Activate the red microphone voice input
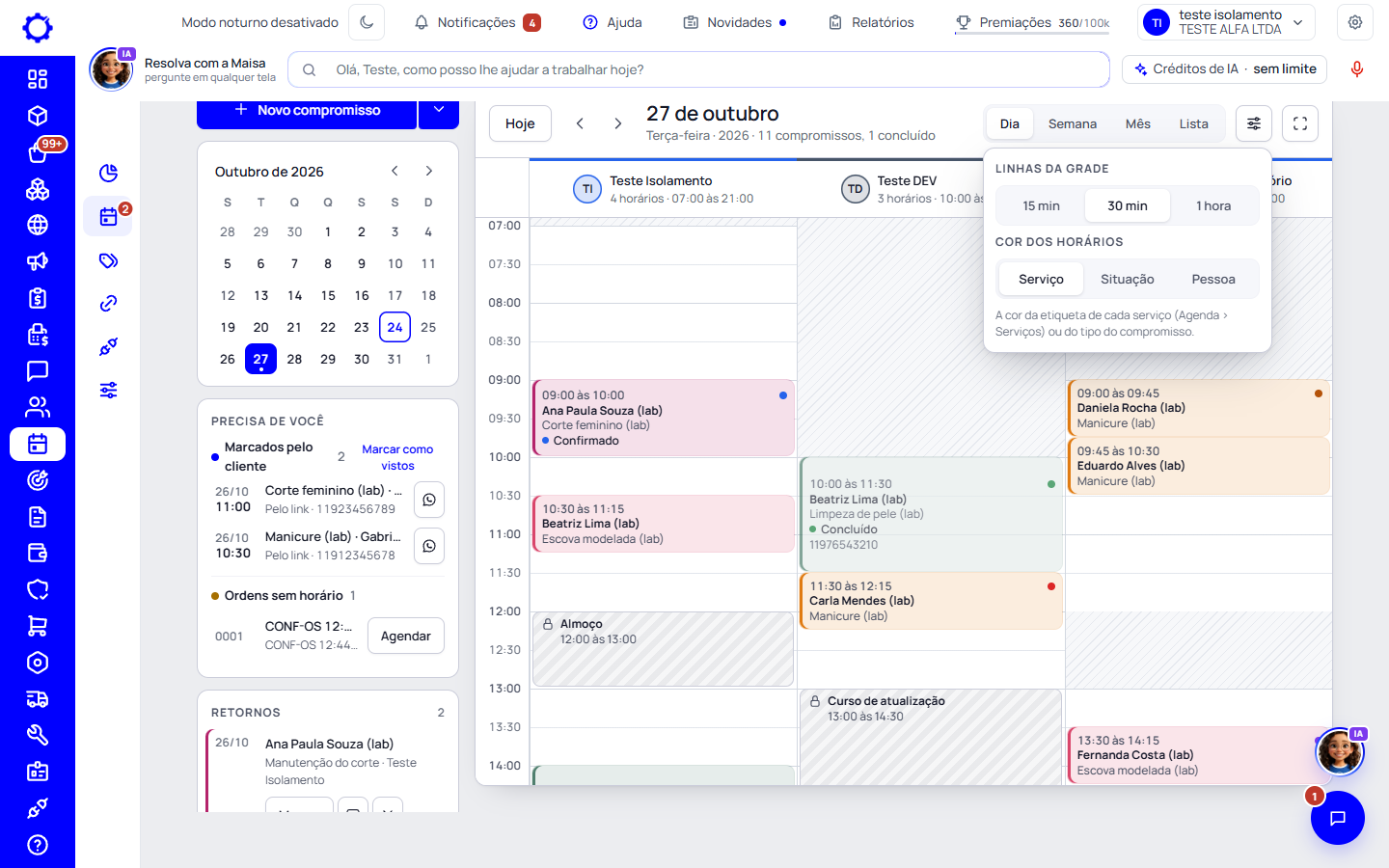The image size is (1389, 868). pos(1357,69)
